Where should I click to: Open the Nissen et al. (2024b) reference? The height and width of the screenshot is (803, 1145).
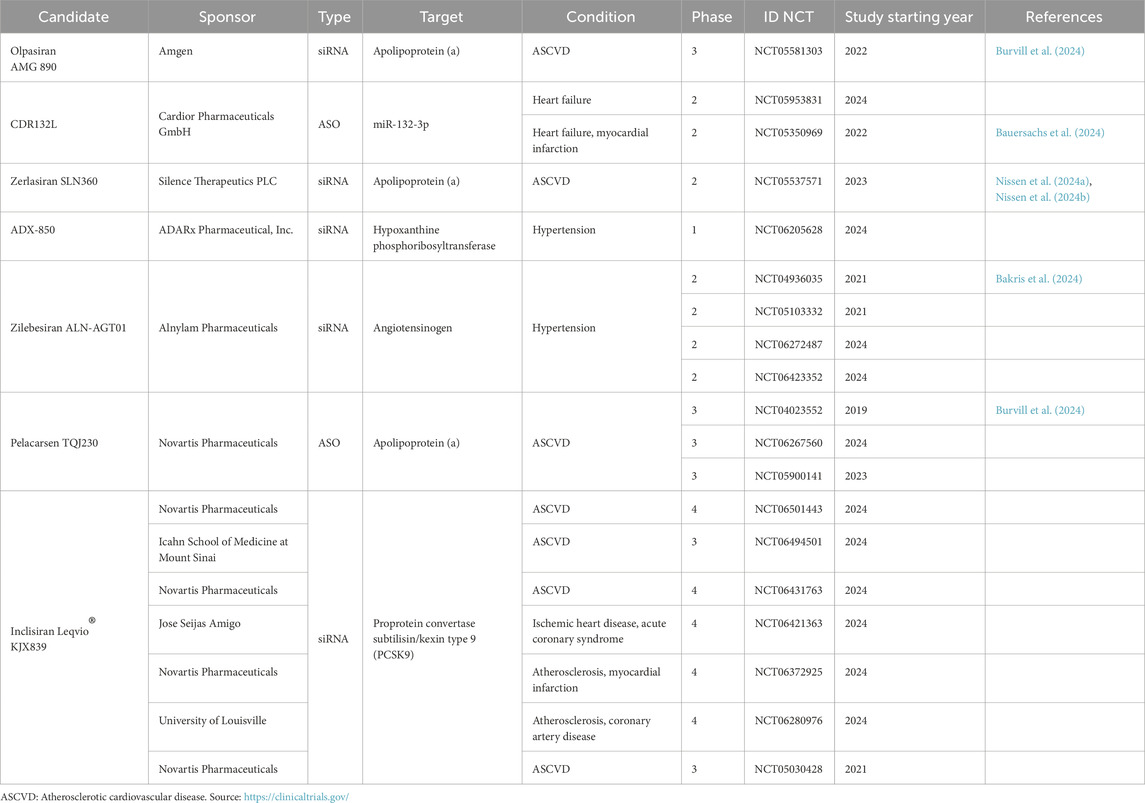1043,197
